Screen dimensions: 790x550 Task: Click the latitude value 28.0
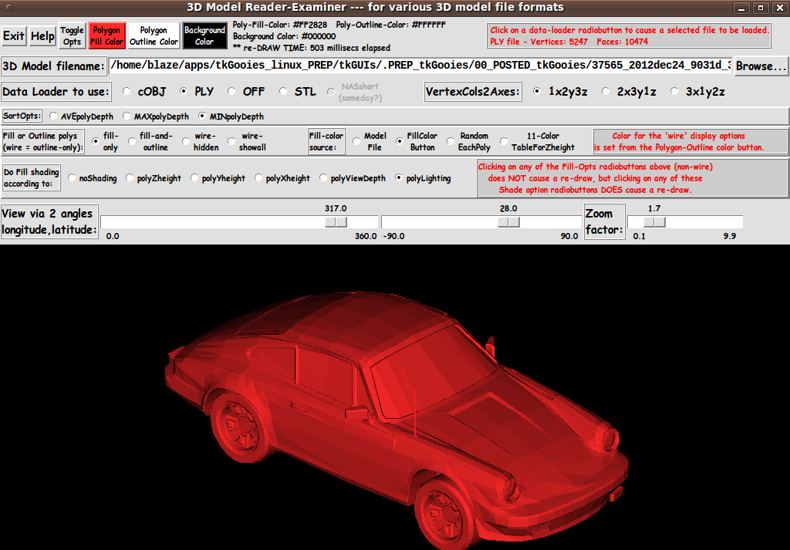[508, 208]
